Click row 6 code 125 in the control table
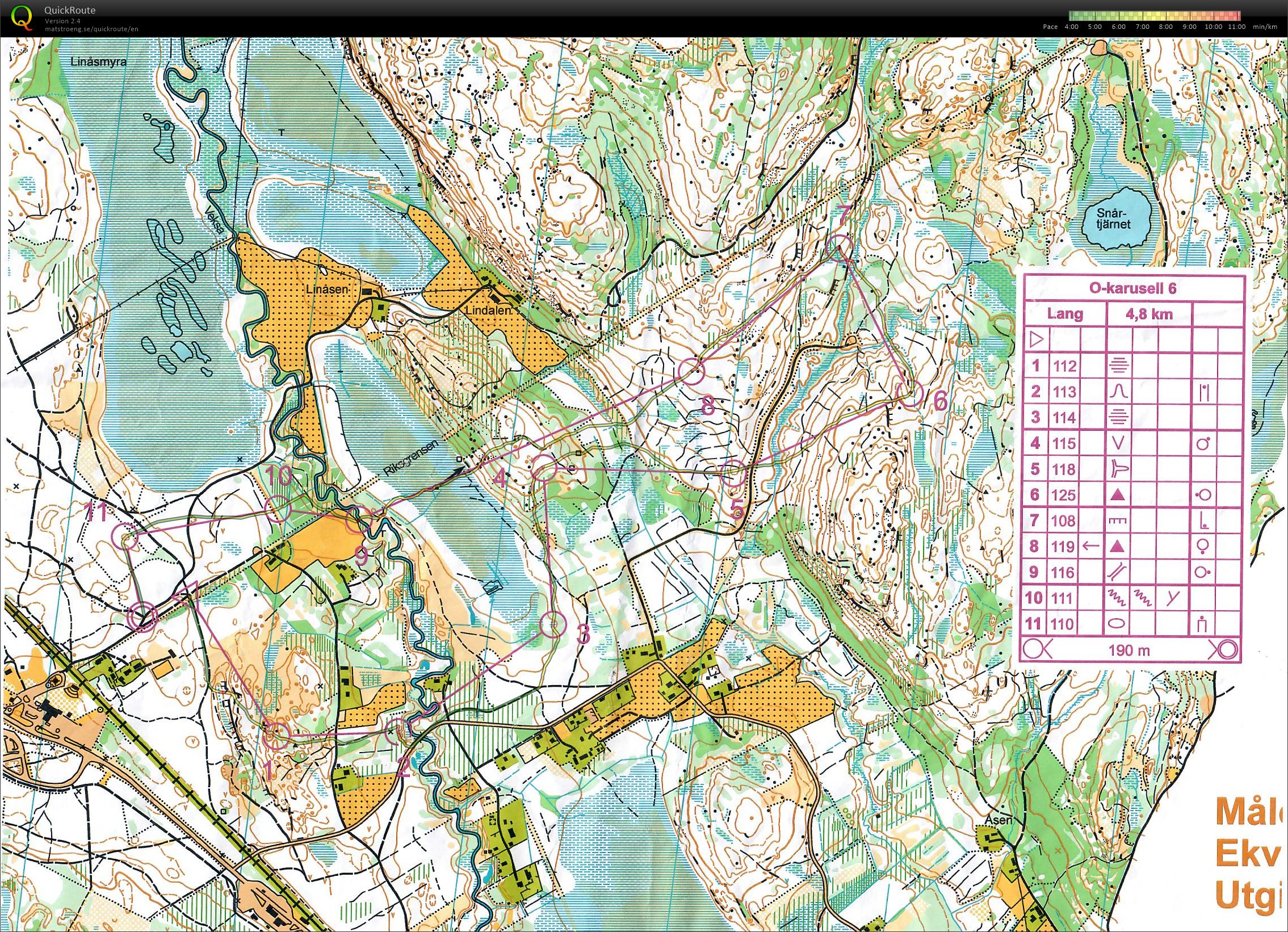This screenshot has height=932, width=1288. pyautogui.click(x=1064, y=495)
